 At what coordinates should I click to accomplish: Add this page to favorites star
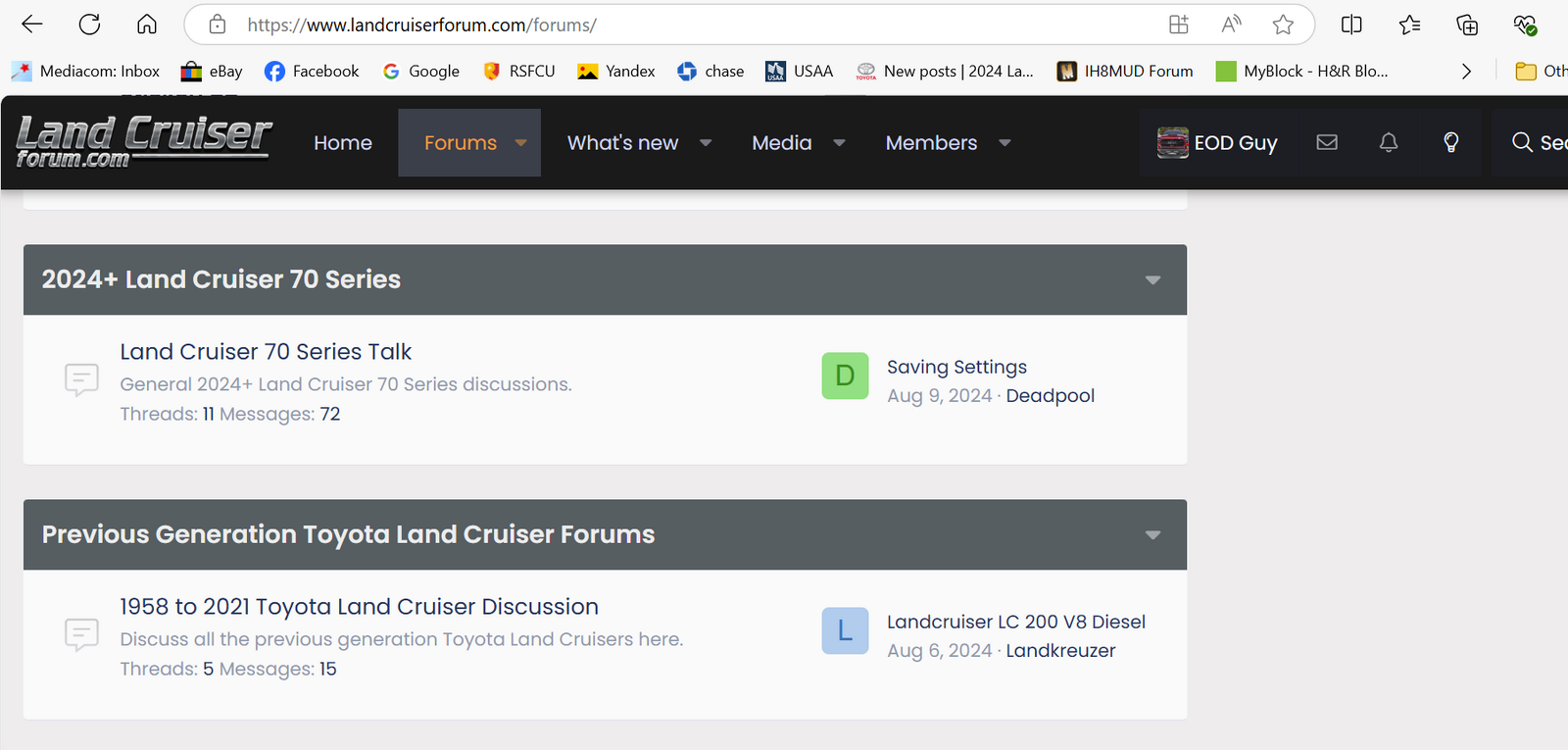(1283, 25)
